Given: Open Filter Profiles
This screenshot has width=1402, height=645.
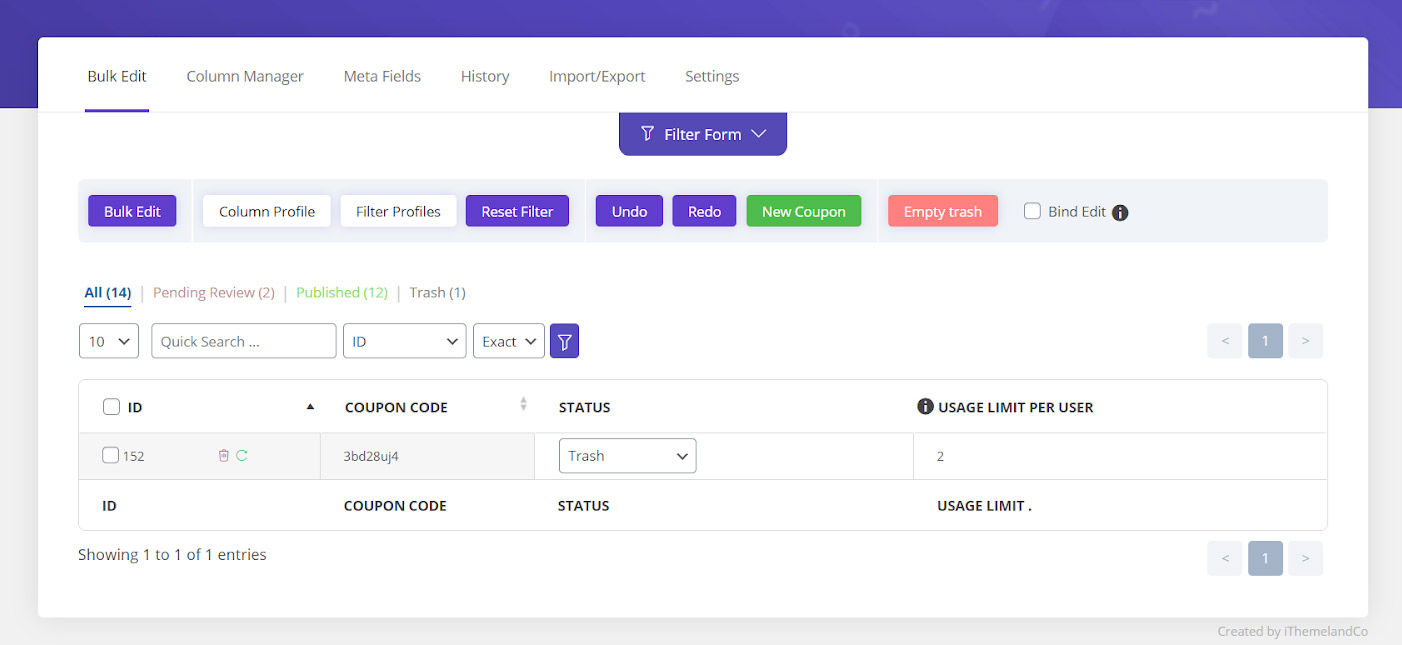Looking at the screenshot, I should (398, 211).
